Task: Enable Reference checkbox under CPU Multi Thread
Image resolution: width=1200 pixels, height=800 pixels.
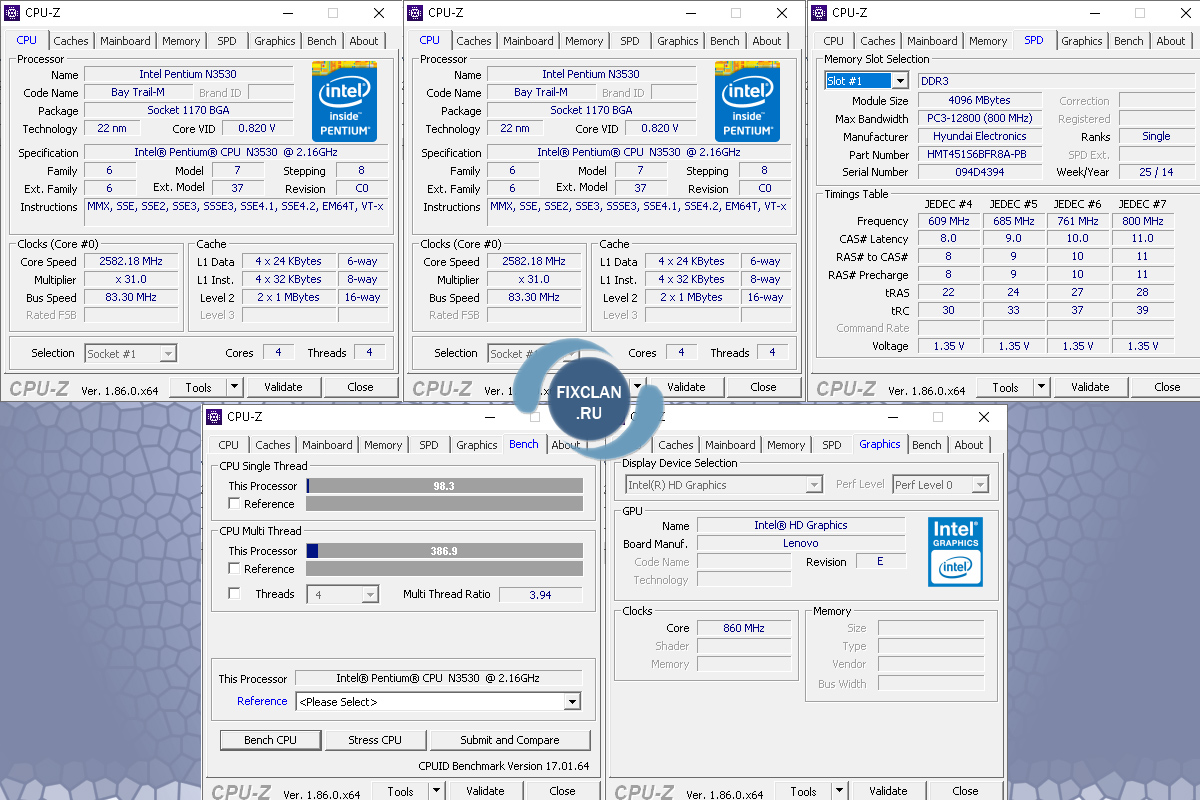Action: [234, 569]
